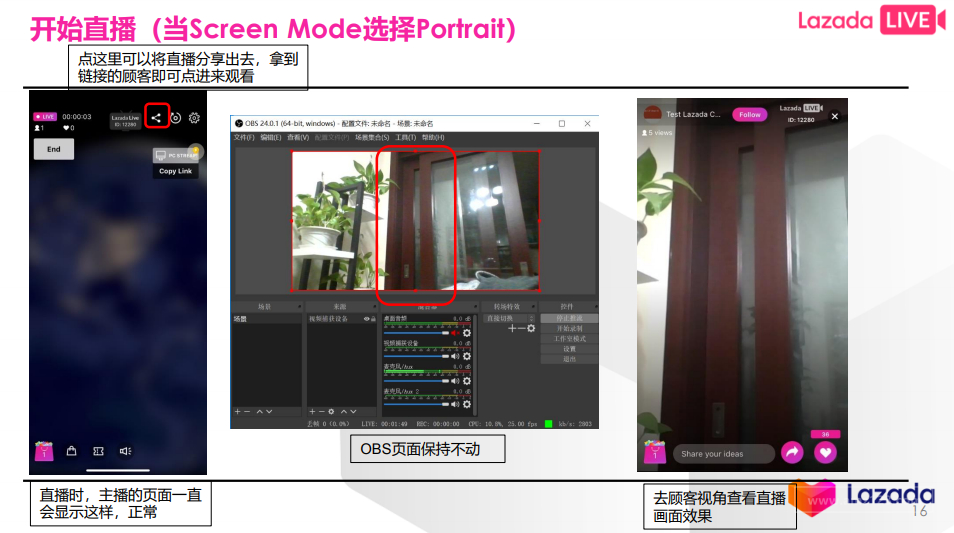Viewport: 954px width, 533px height.
Task: Open 场景集合(S) menu in OBS
Action: pyautogui.click(x=372, y=138)
